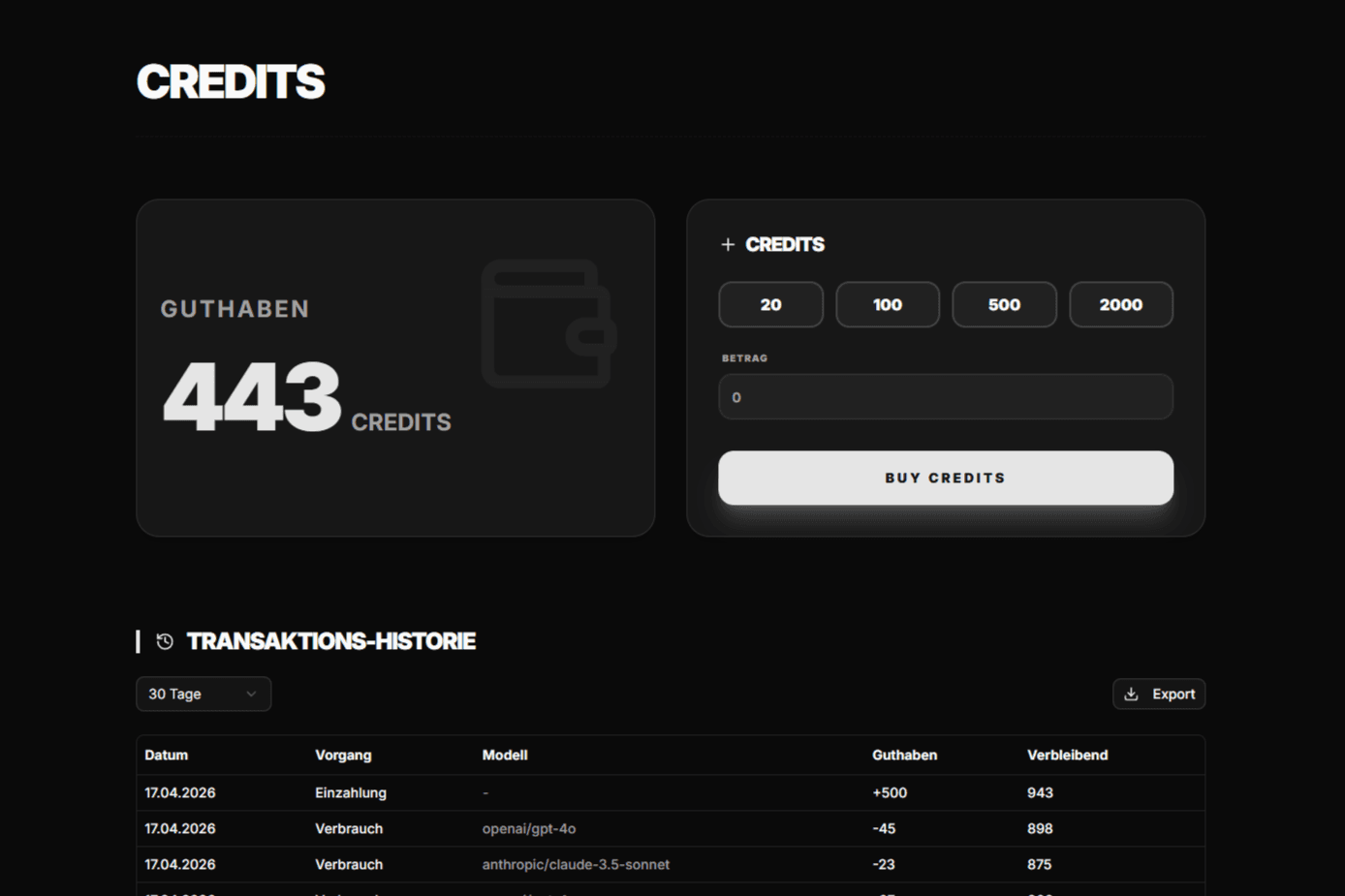Pick the 2000 credits preset
1345x896 pixels.
point(1121,305)
